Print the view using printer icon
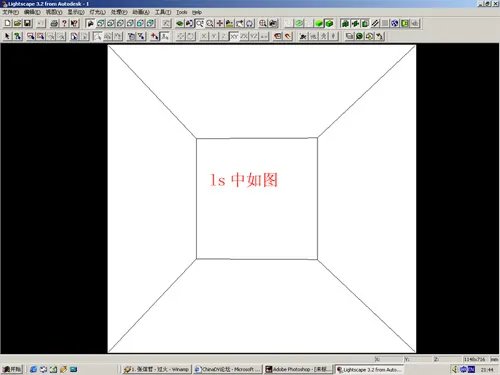 [x=54, y=23]
